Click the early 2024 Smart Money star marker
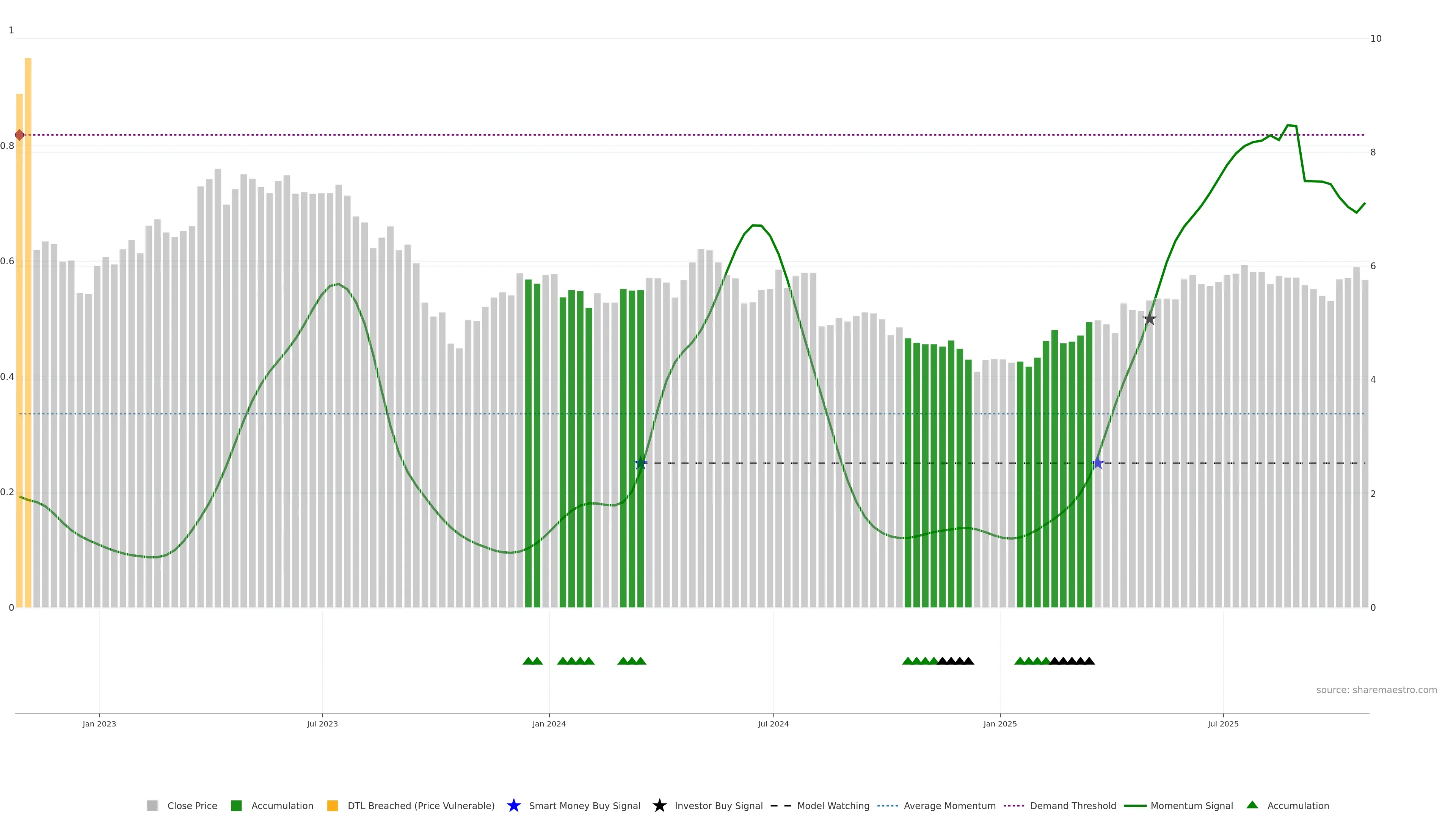 (x=640, y=463)
